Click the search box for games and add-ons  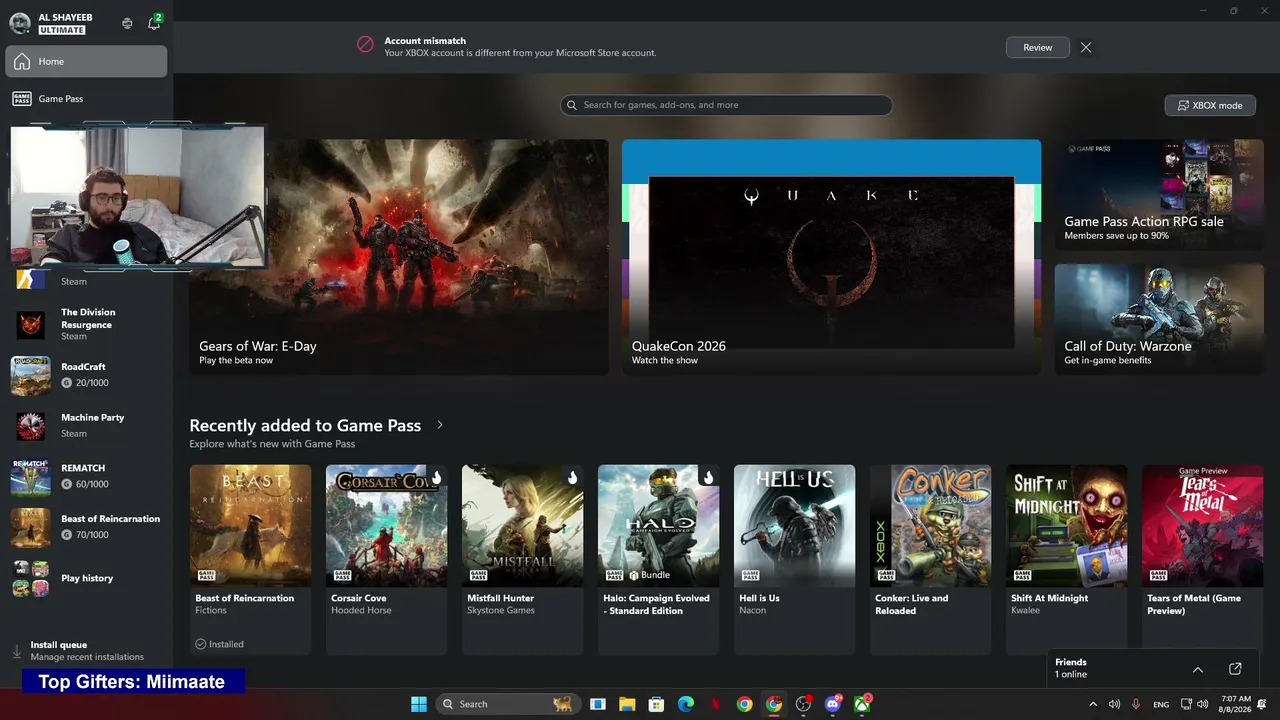[x=726, y=105]
